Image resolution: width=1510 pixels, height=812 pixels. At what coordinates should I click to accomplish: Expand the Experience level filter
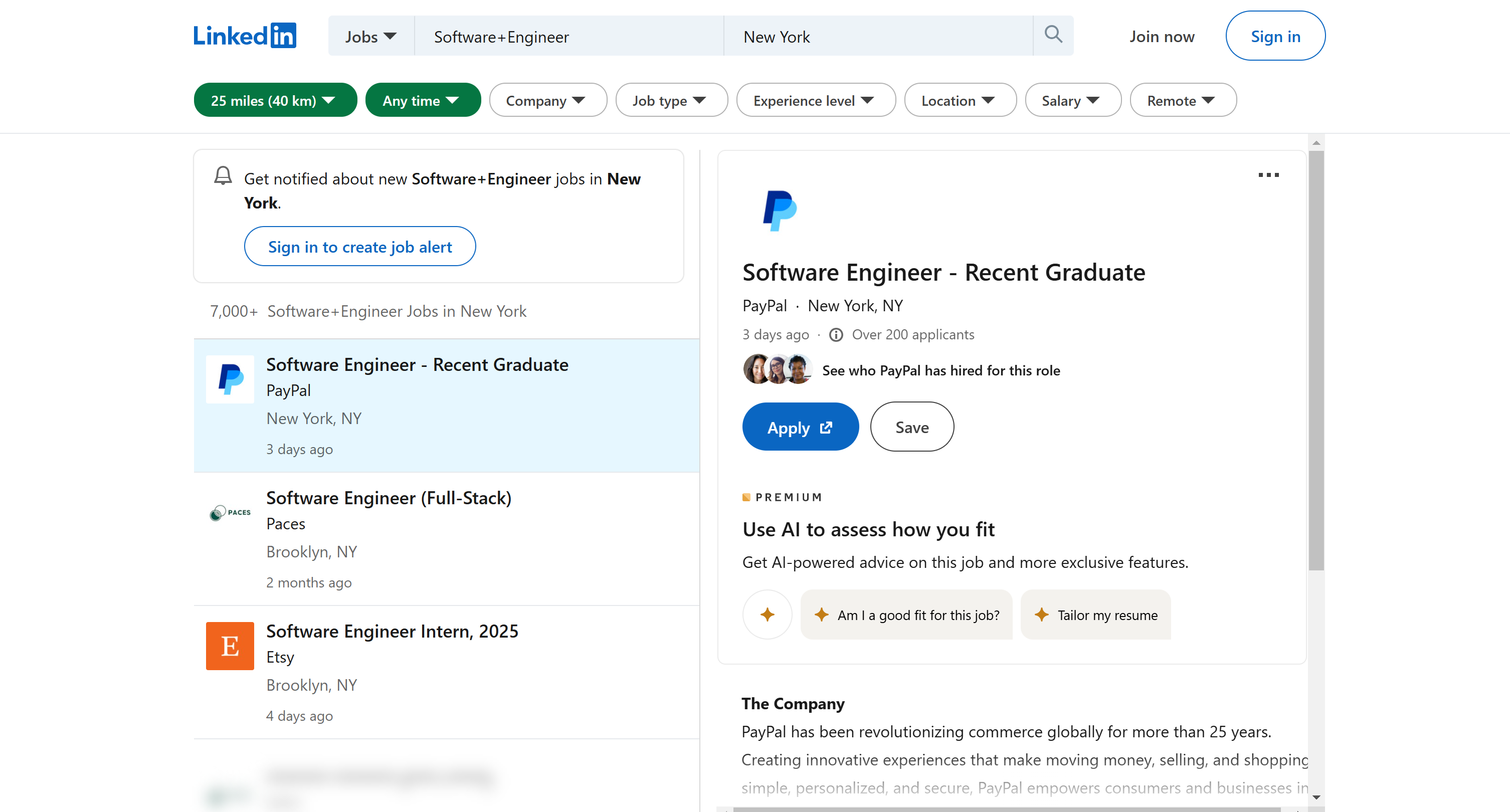click(x=815, y=100)
